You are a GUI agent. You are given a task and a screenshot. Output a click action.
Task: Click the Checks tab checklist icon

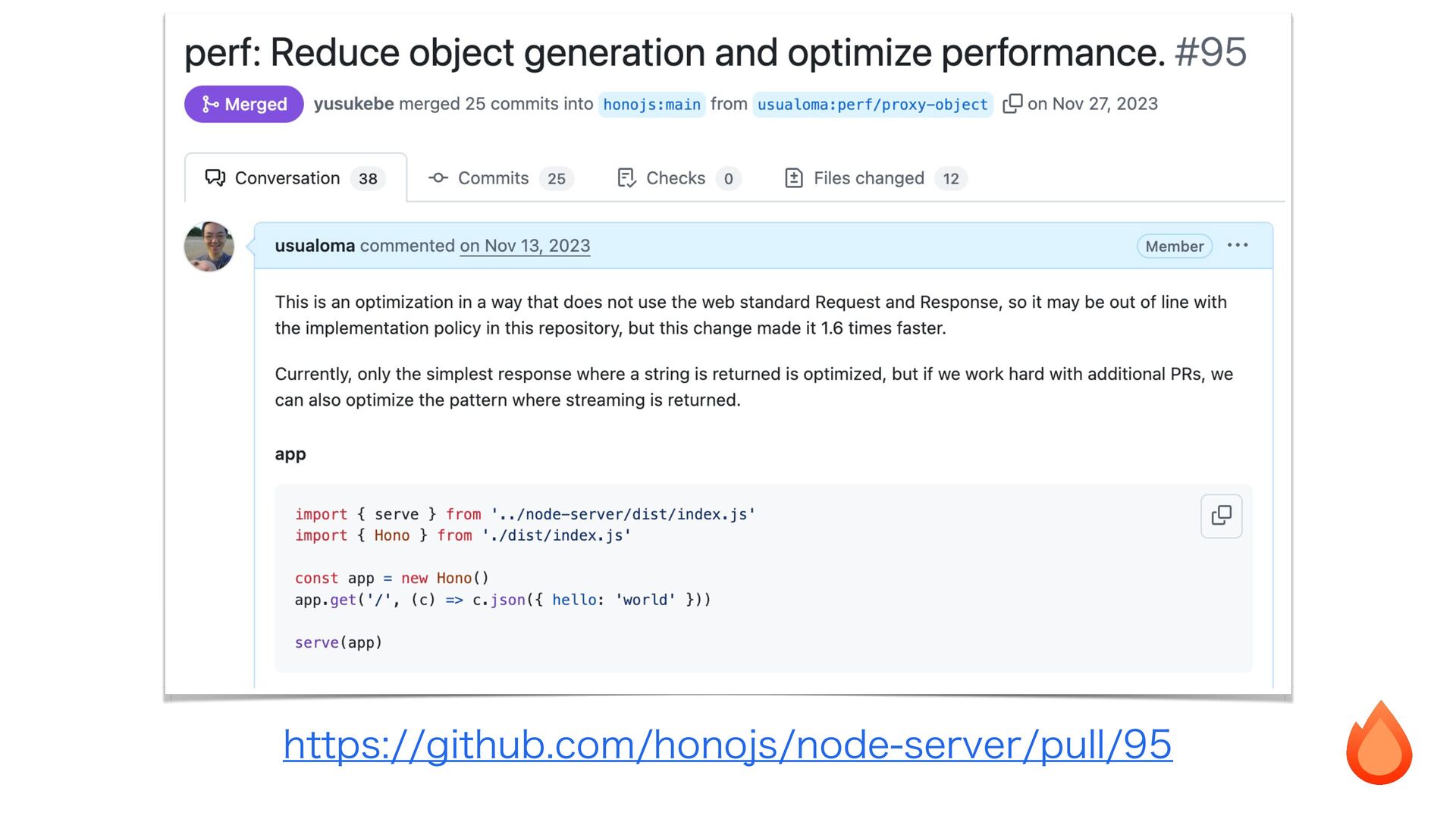626,178
